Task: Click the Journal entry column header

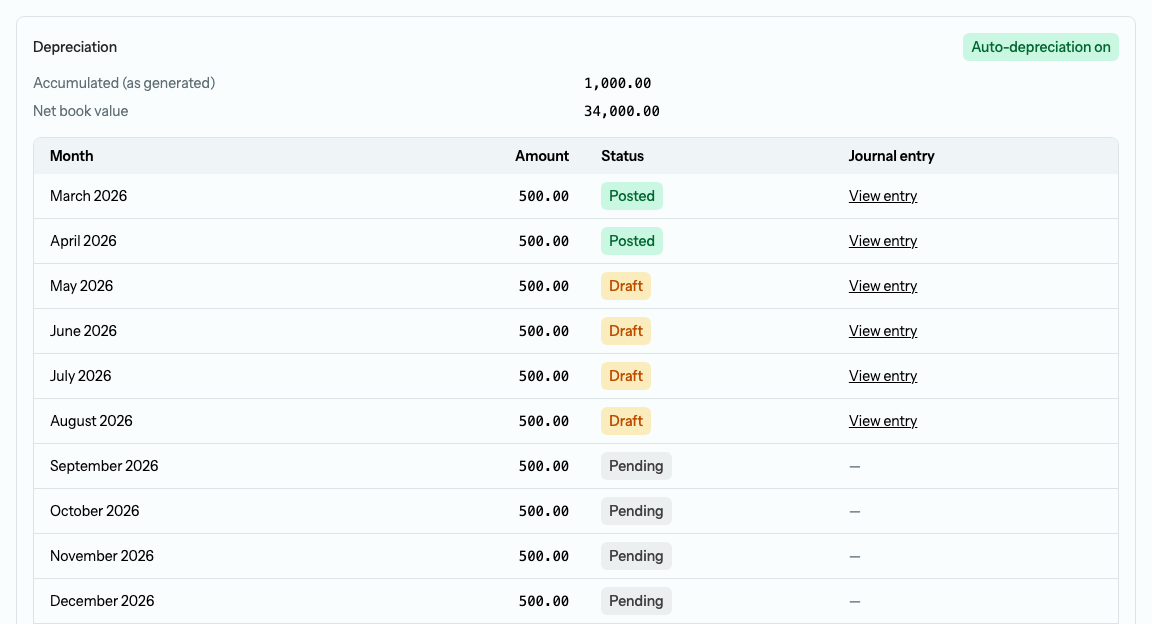Action: pos(891,156)
